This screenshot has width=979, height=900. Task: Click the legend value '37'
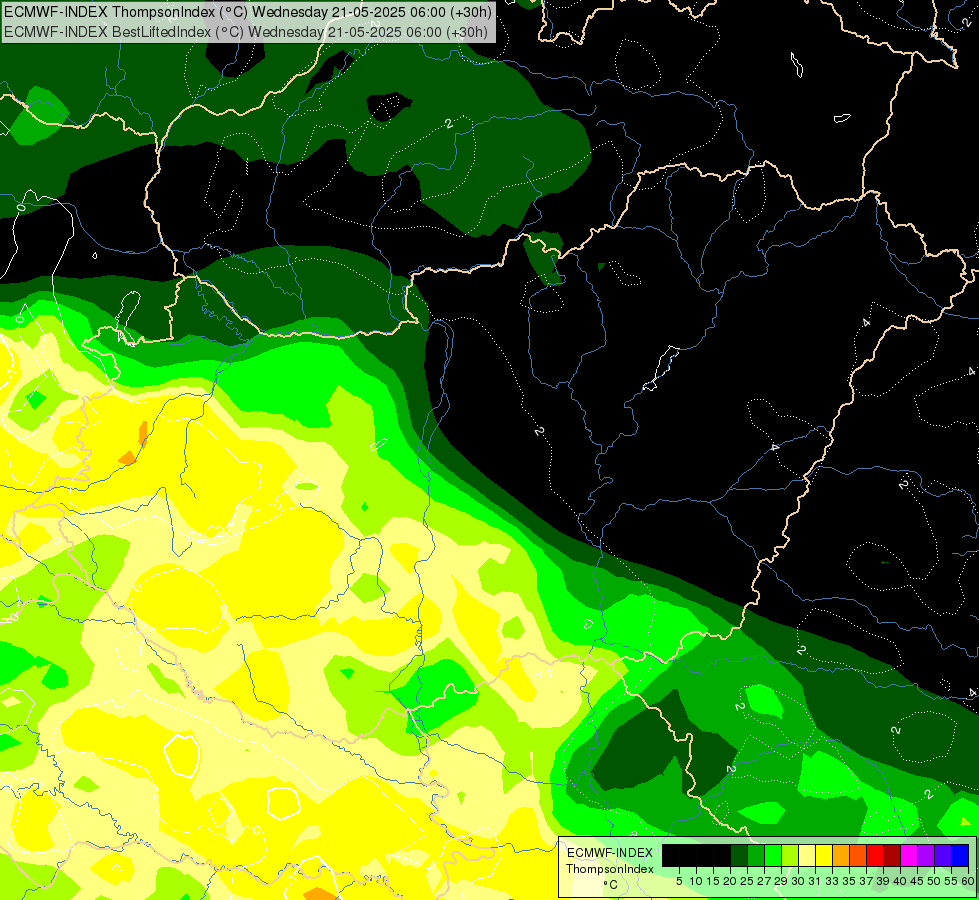pos(866,881)
